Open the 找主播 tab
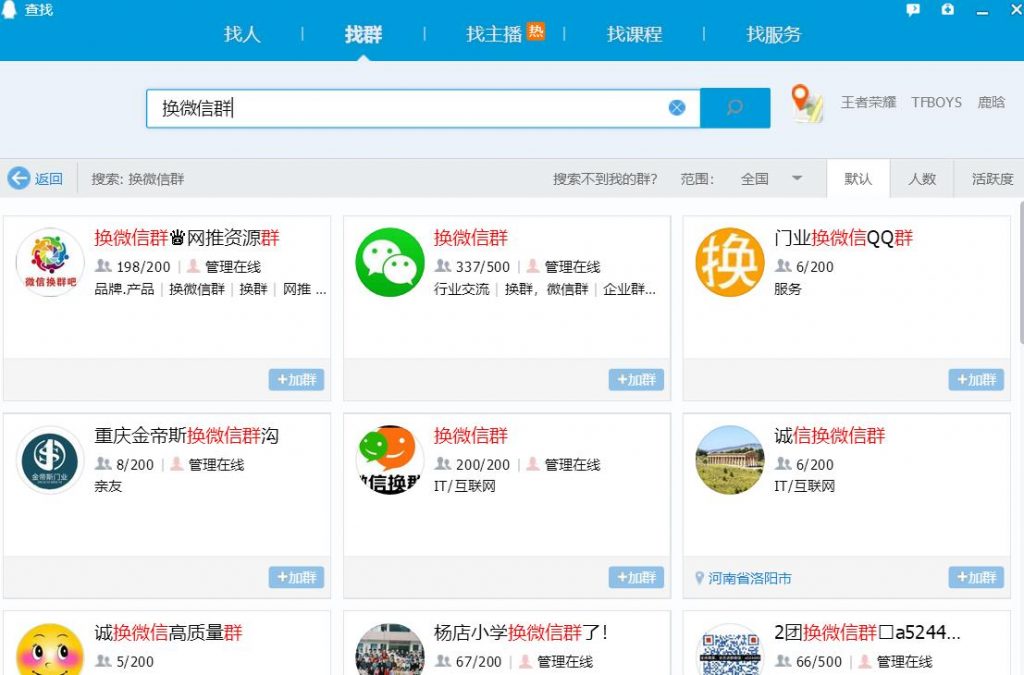The height and width of the screenshot is (675, 1024). point(494,34)
